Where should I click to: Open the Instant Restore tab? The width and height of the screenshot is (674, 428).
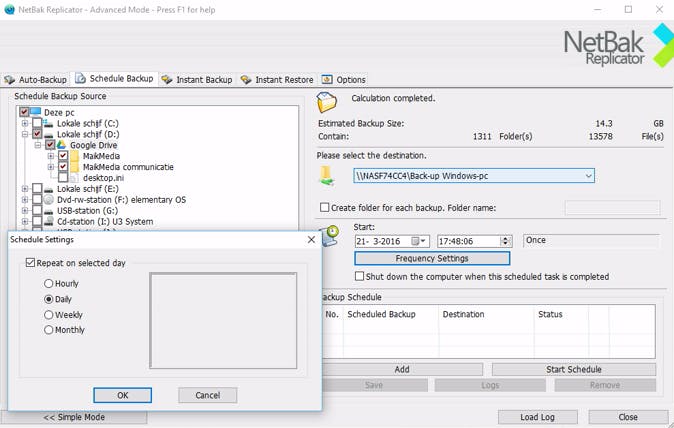(x=277, y=79)
